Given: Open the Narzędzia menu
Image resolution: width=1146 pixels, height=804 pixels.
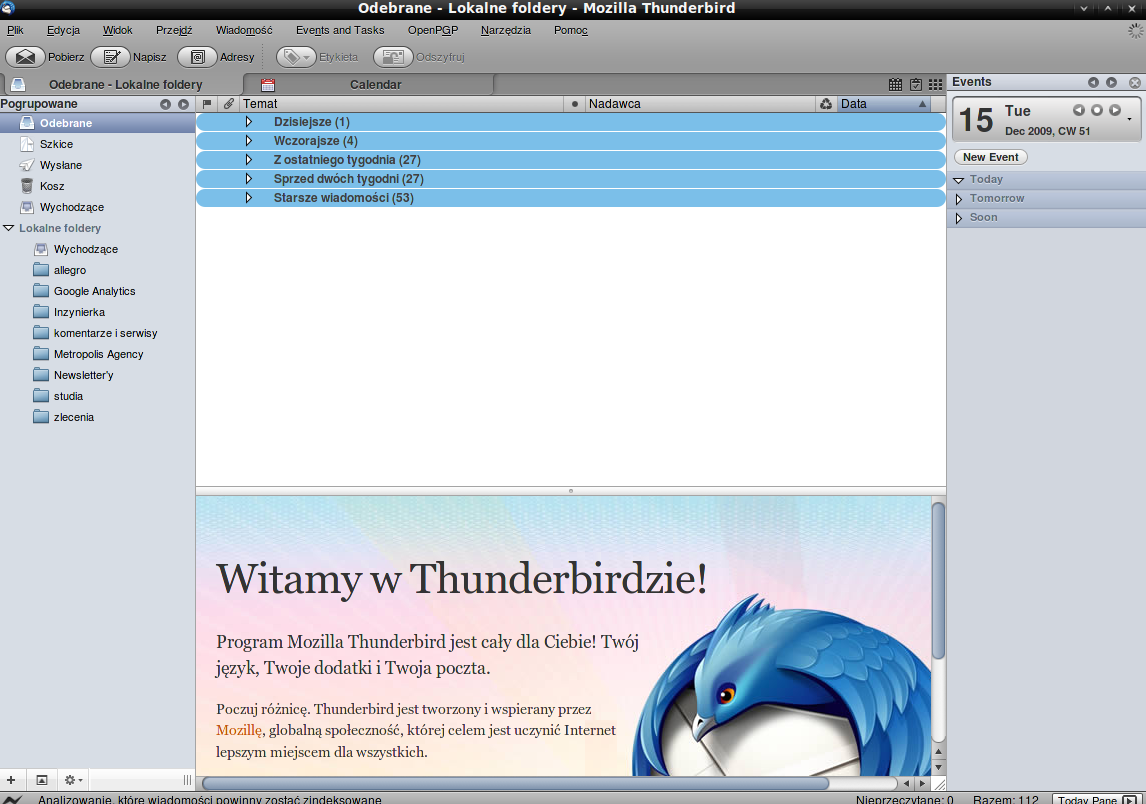Looking at the screenshot, I should click(x=506, y=30).
